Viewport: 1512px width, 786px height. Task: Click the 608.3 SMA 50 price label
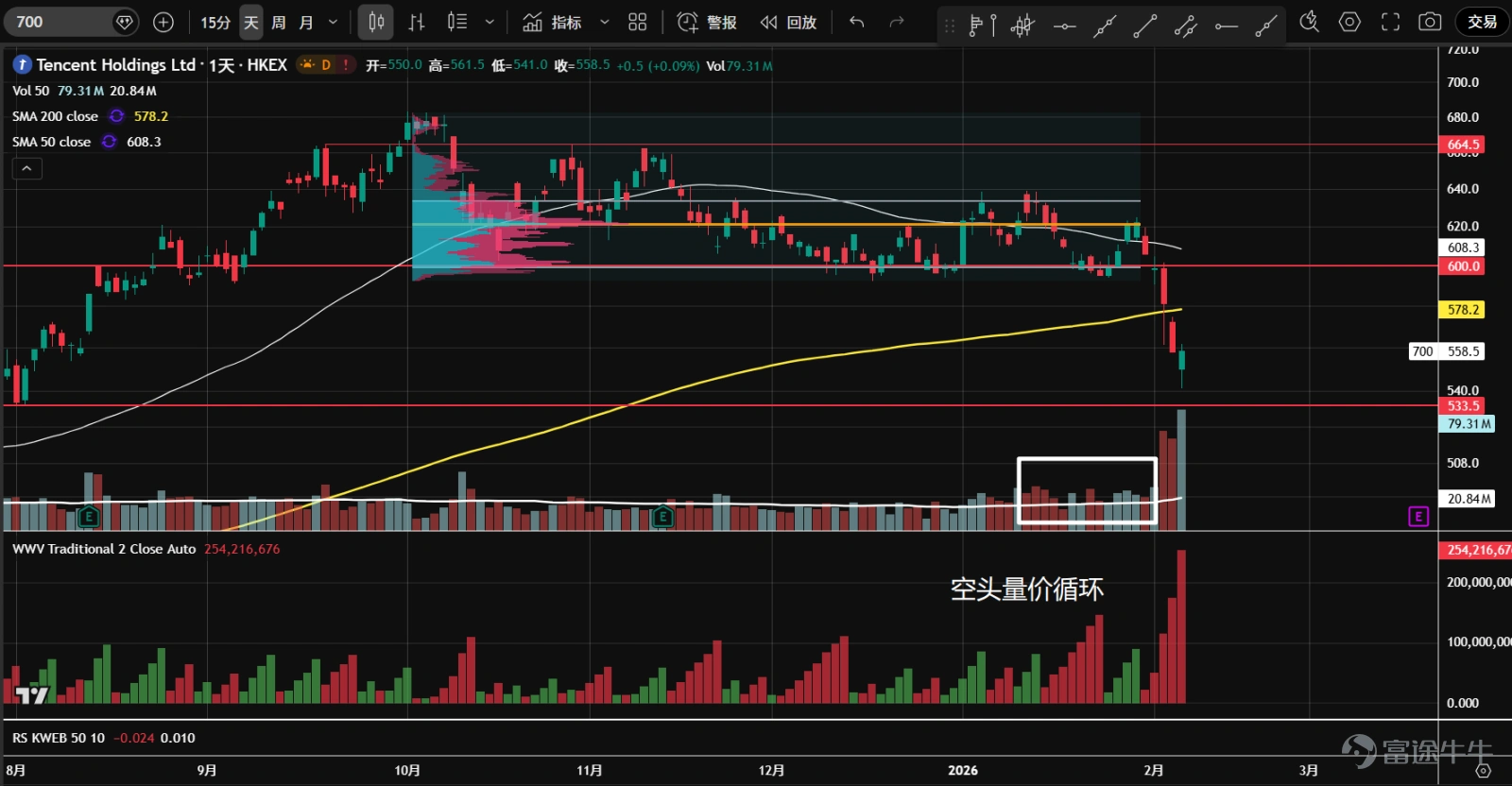pos(1463,248)
